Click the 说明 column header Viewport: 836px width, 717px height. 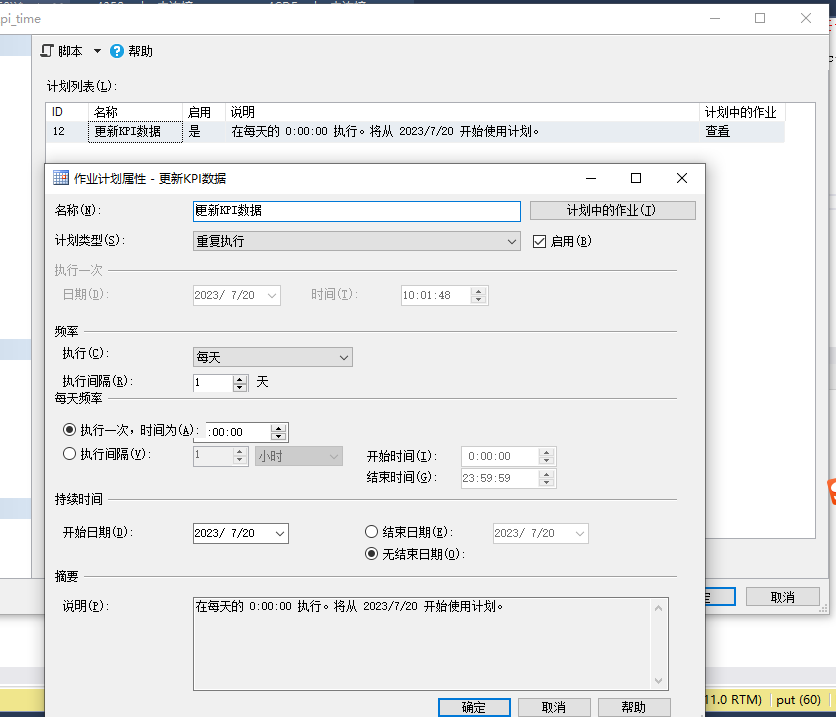pyautogui.click(x=462, y=112)
